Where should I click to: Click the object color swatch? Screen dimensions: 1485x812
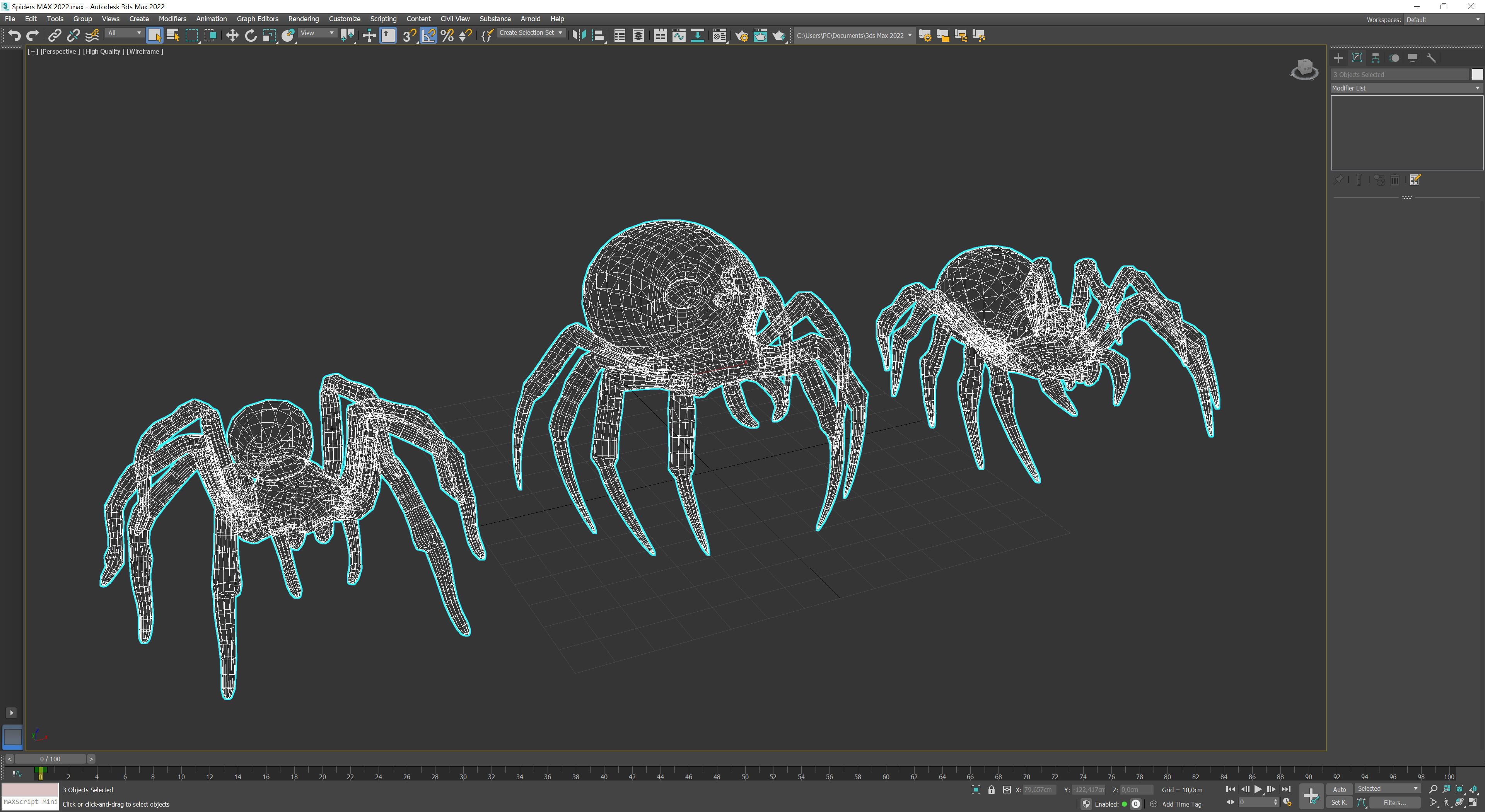tap(1477, 74)
